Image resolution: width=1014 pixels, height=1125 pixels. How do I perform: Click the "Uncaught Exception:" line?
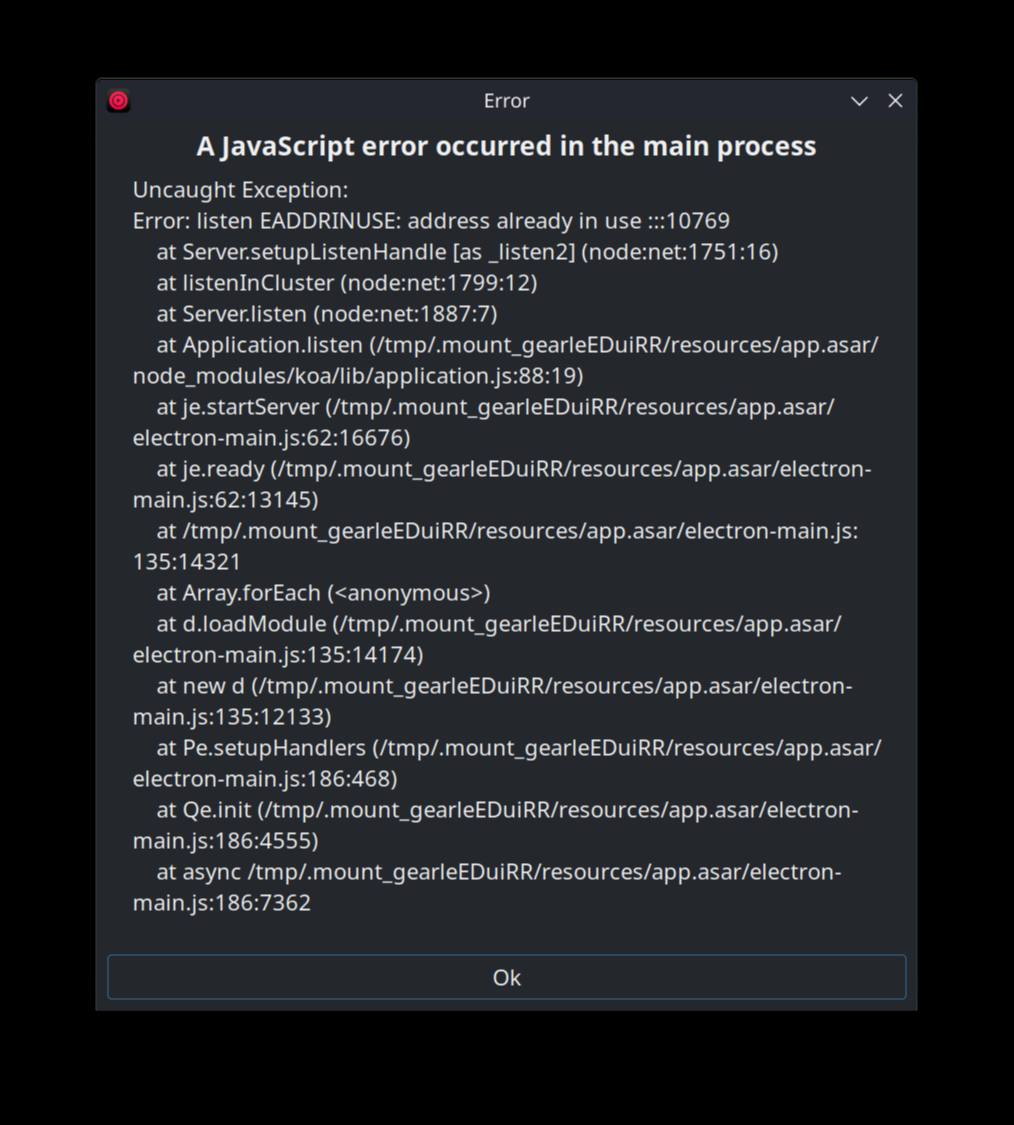tap(240, 190)
